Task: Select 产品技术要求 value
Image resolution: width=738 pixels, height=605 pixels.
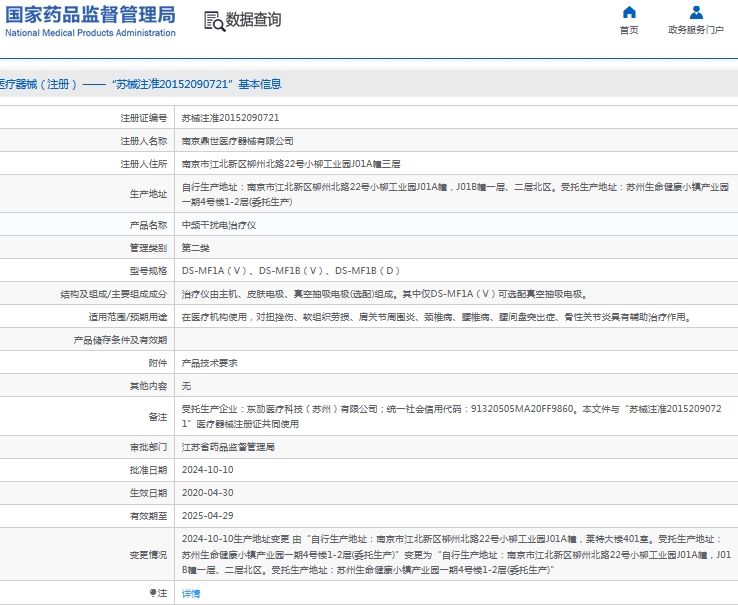Action: (x=210, y=363)
